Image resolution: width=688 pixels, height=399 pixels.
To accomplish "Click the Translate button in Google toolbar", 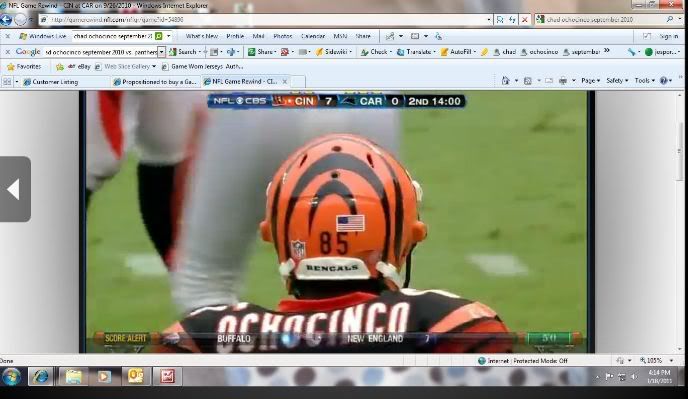I will coord(416,52).
